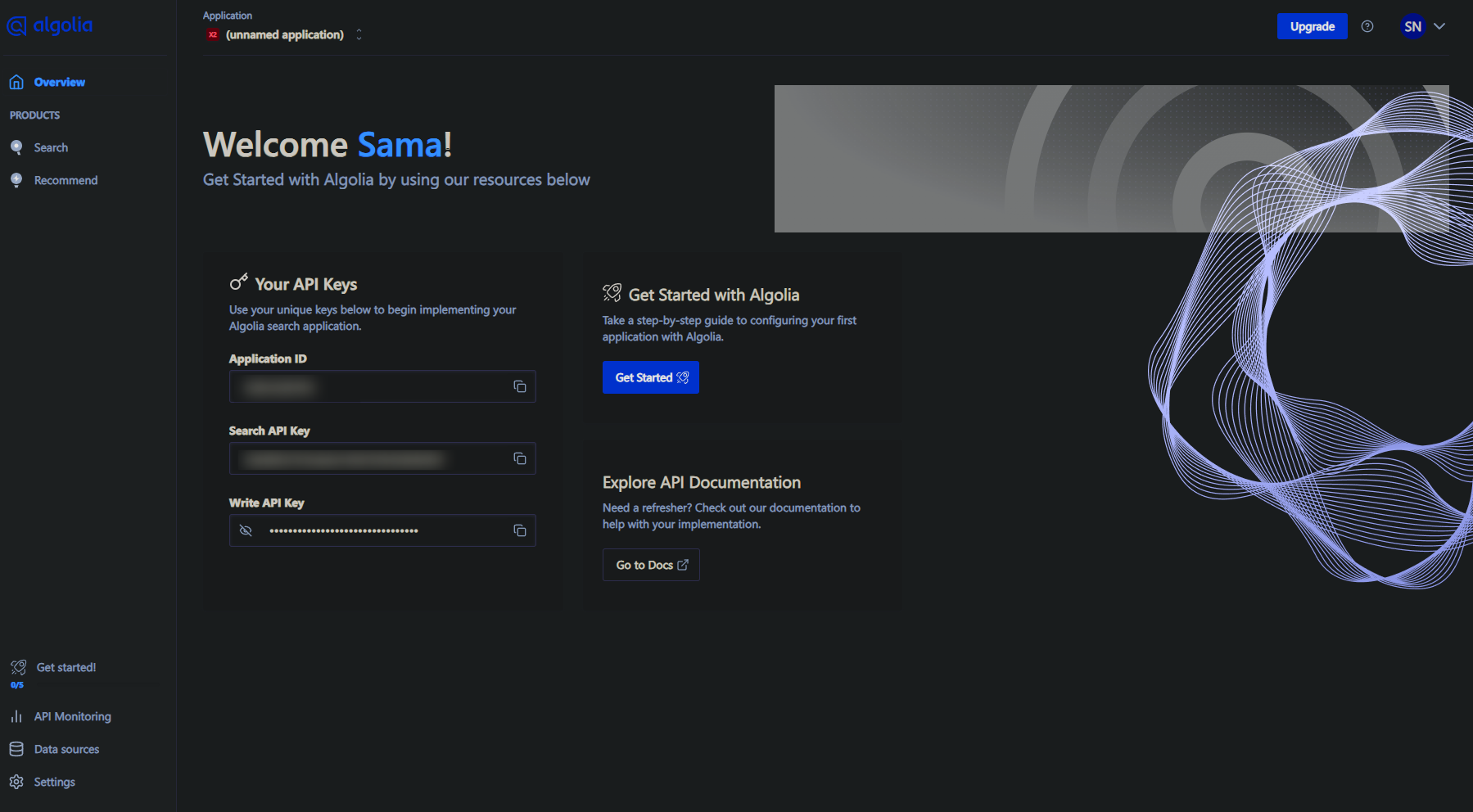Copy the Write API Key
This screenshot has height=812, width=1473.
click(x=519, y=530)
